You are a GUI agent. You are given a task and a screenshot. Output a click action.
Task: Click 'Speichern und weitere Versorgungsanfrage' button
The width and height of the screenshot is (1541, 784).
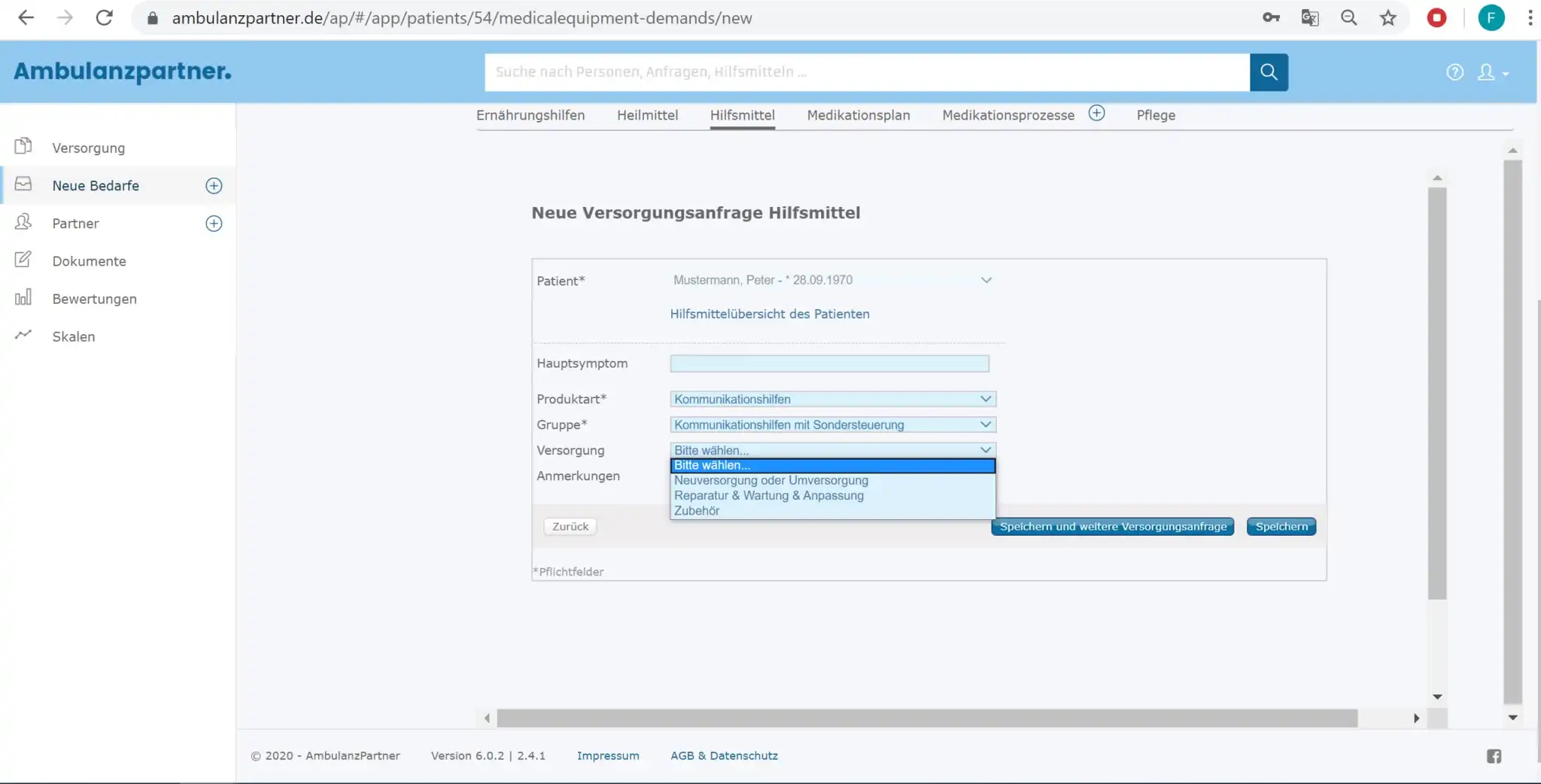[x=1113, y=527]
